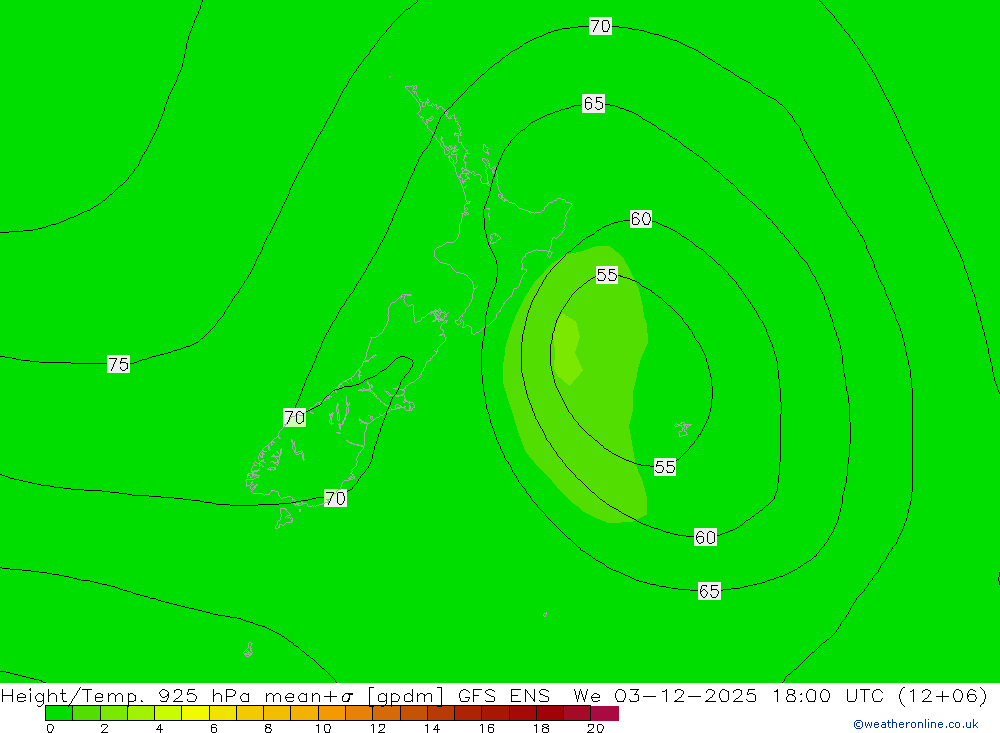Select the bright yellow swatch right of scale value 5
Screen dimensions: 1000x733
(195, 713)
